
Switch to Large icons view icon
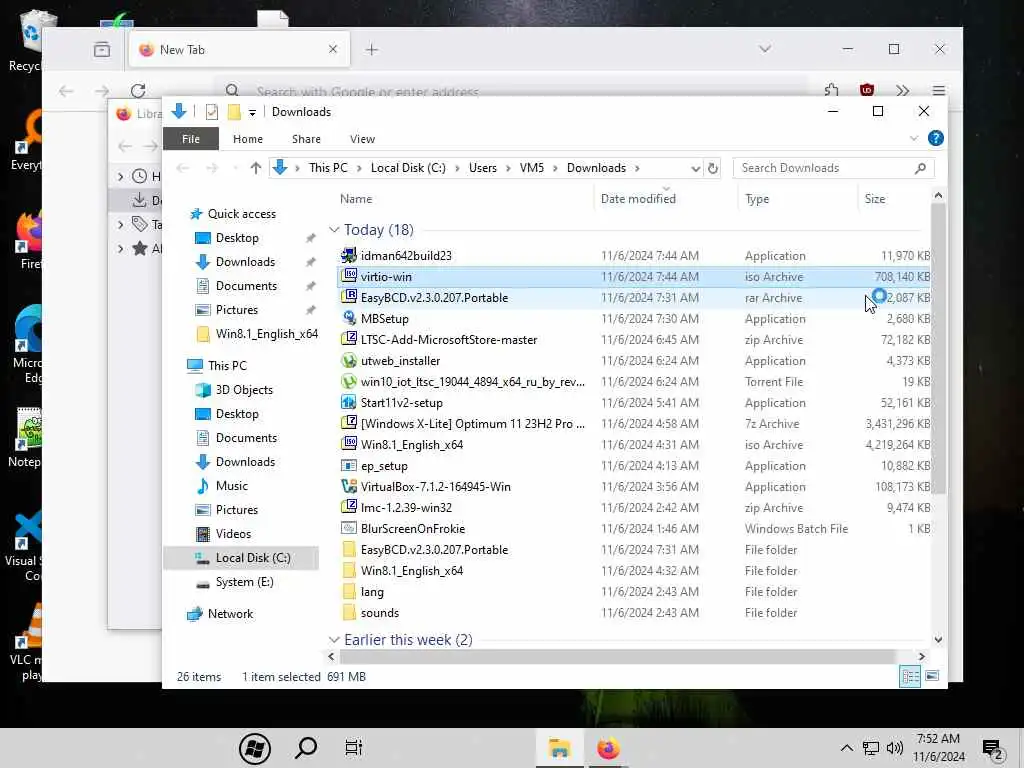pyautogui.click(x=933, y=676)
